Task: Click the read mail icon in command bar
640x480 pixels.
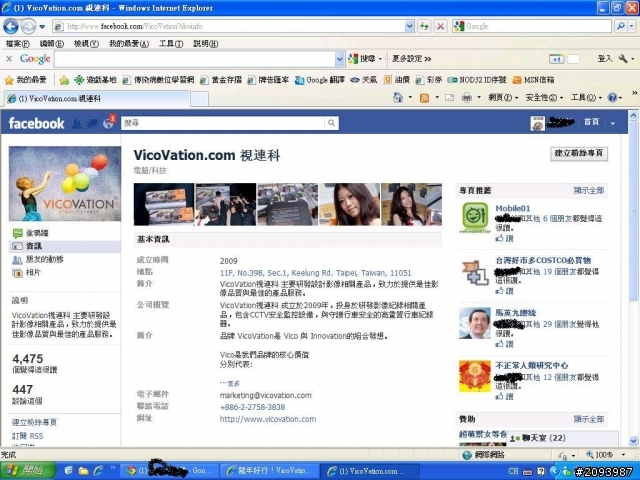Action: click(x=449, y=98)
